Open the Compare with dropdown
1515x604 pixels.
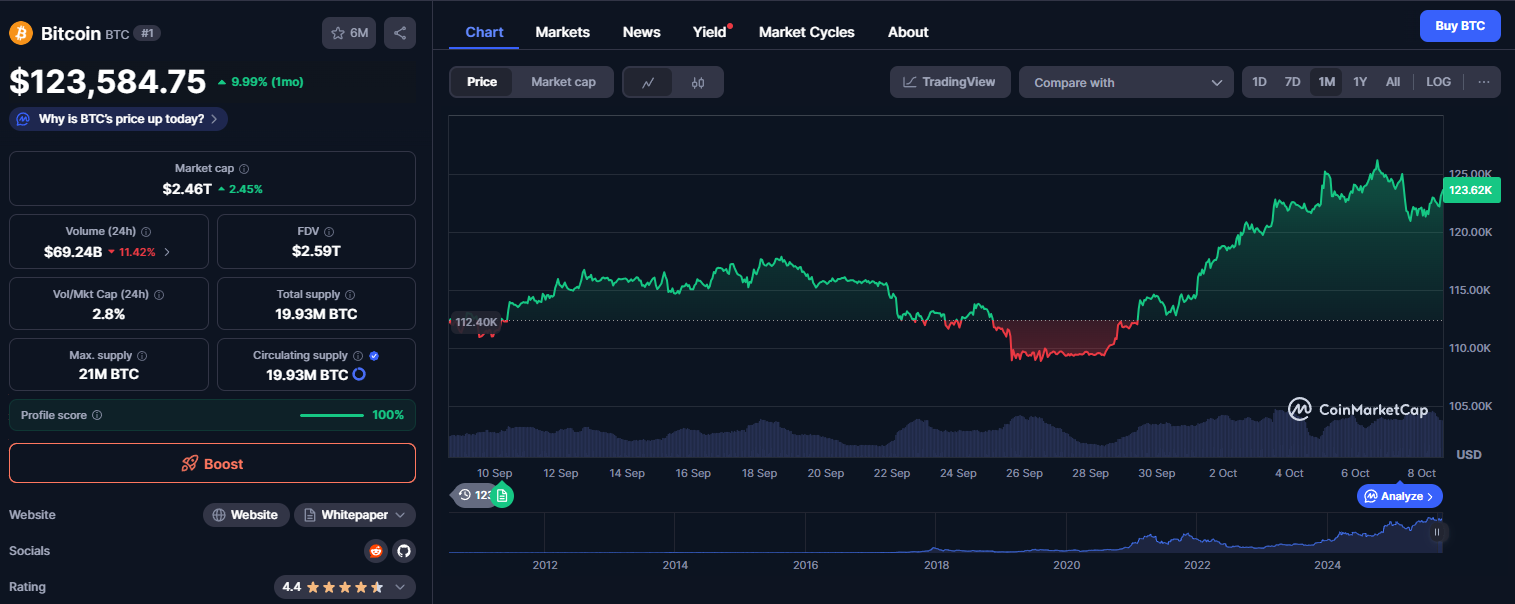tap(1125, 82)
